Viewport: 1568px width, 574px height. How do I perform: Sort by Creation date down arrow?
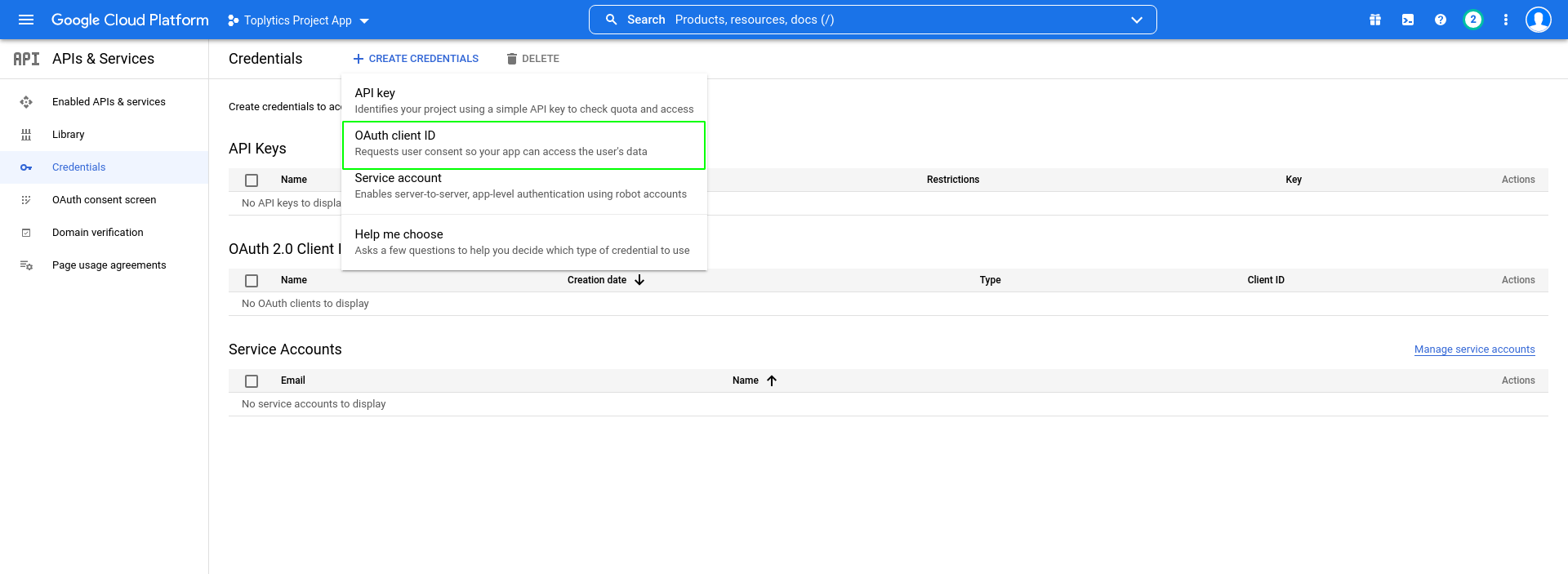639,280
